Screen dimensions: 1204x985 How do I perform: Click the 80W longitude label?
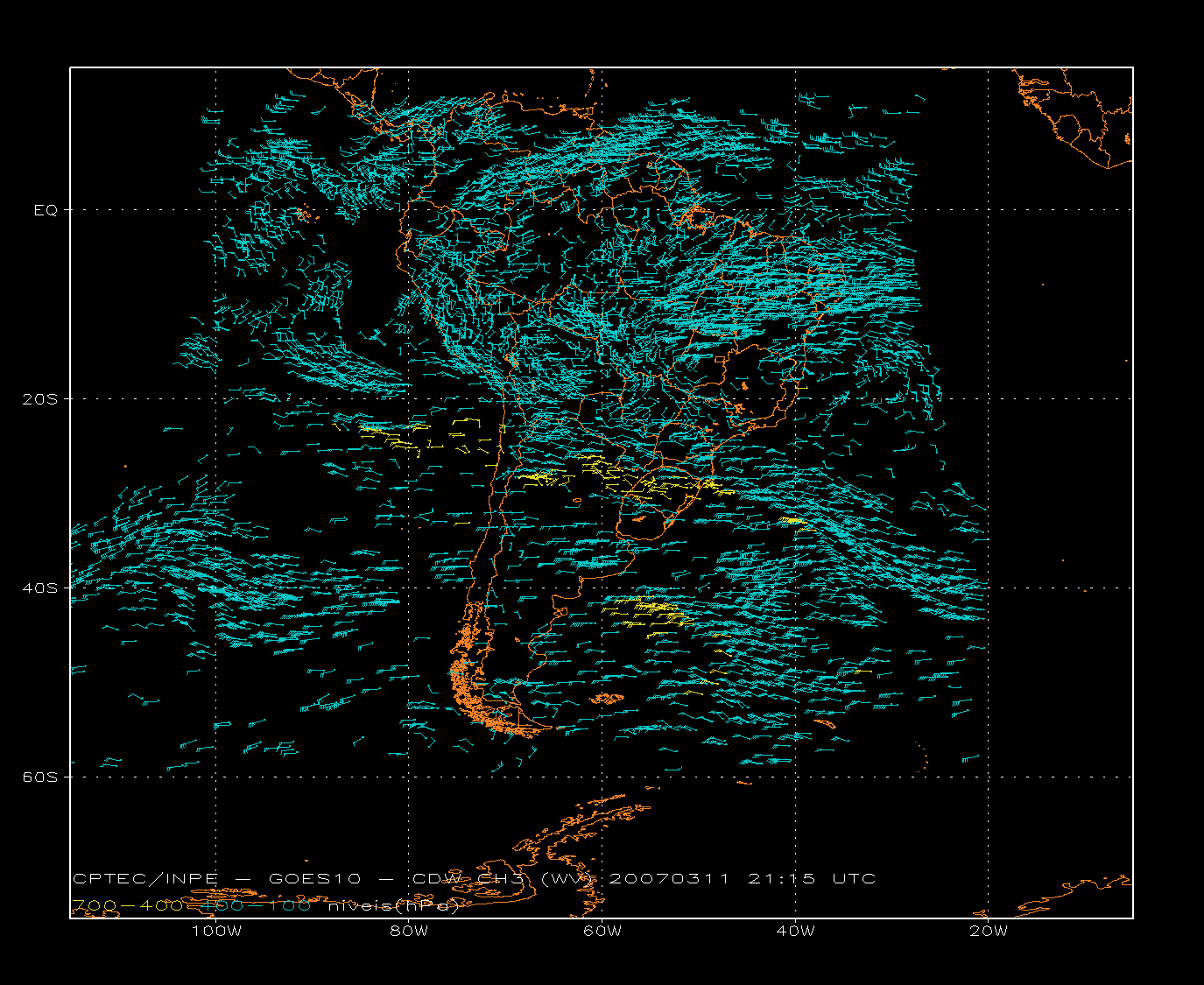tap(409, 931)
